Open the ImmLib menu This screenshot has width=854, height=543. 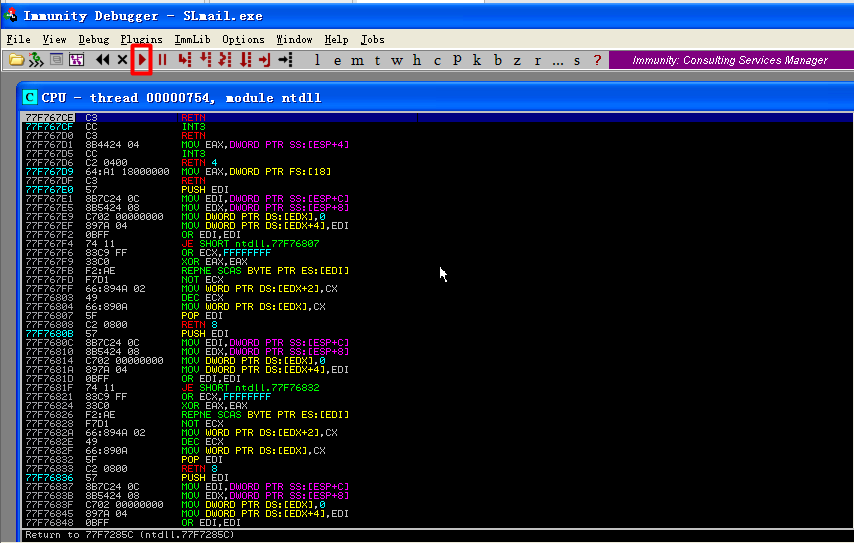[192, 39]
